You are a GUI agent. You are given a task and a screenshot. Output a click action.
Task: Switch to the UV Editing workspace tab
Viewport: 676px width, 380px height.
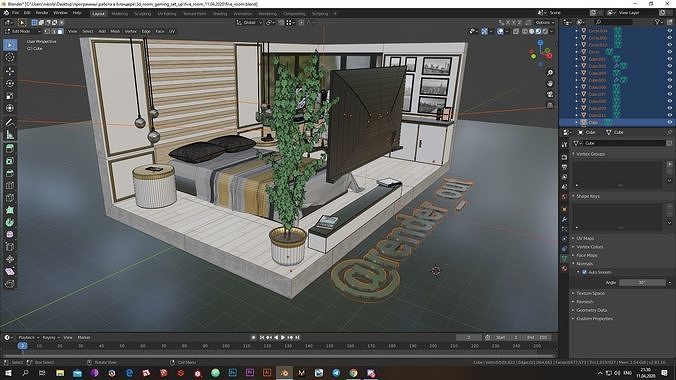[167, 14]
